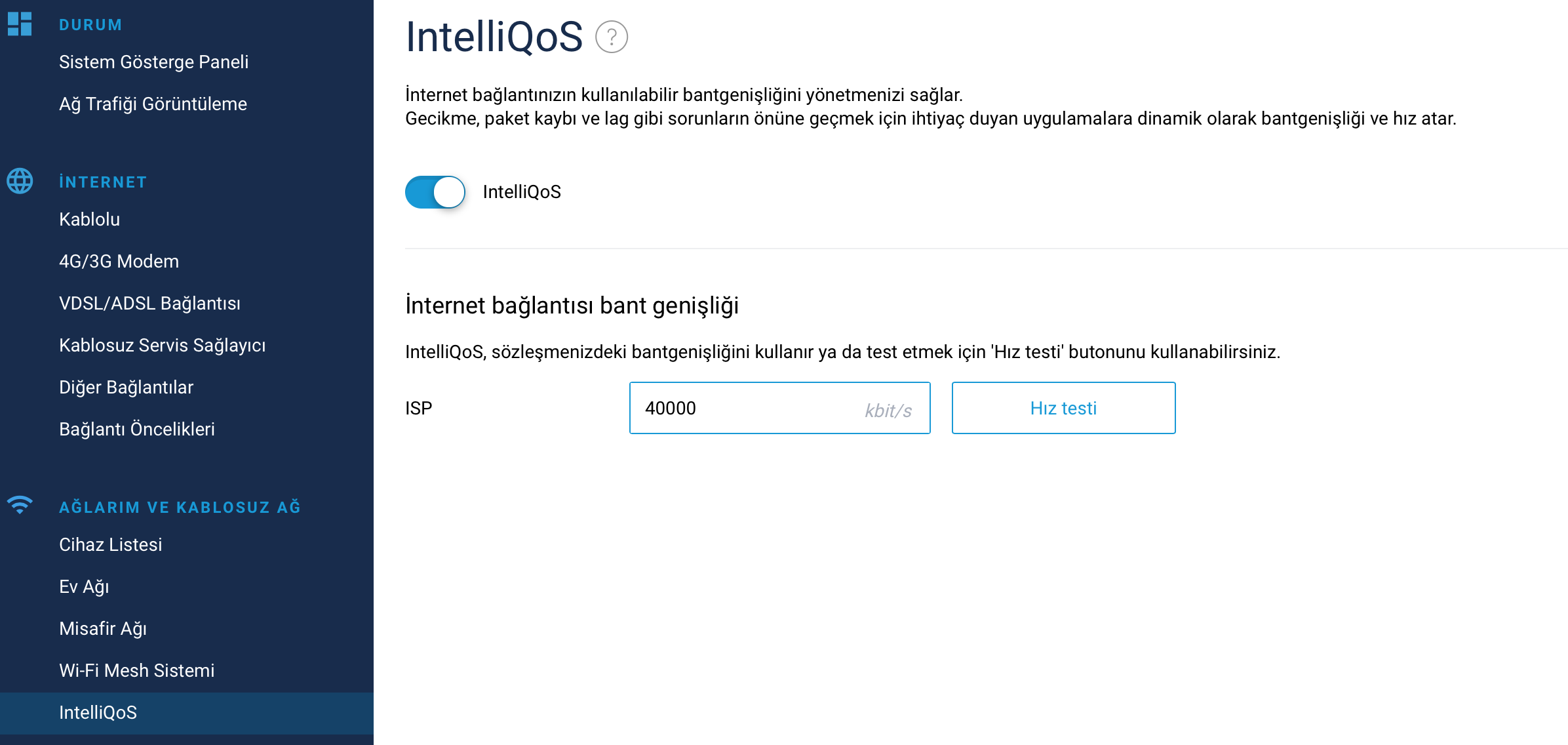The width and height of the screenshot is (1568, 745).
Task: Go to VDSL/ADSL Bağlantısı
Action: tap(149, 304)
